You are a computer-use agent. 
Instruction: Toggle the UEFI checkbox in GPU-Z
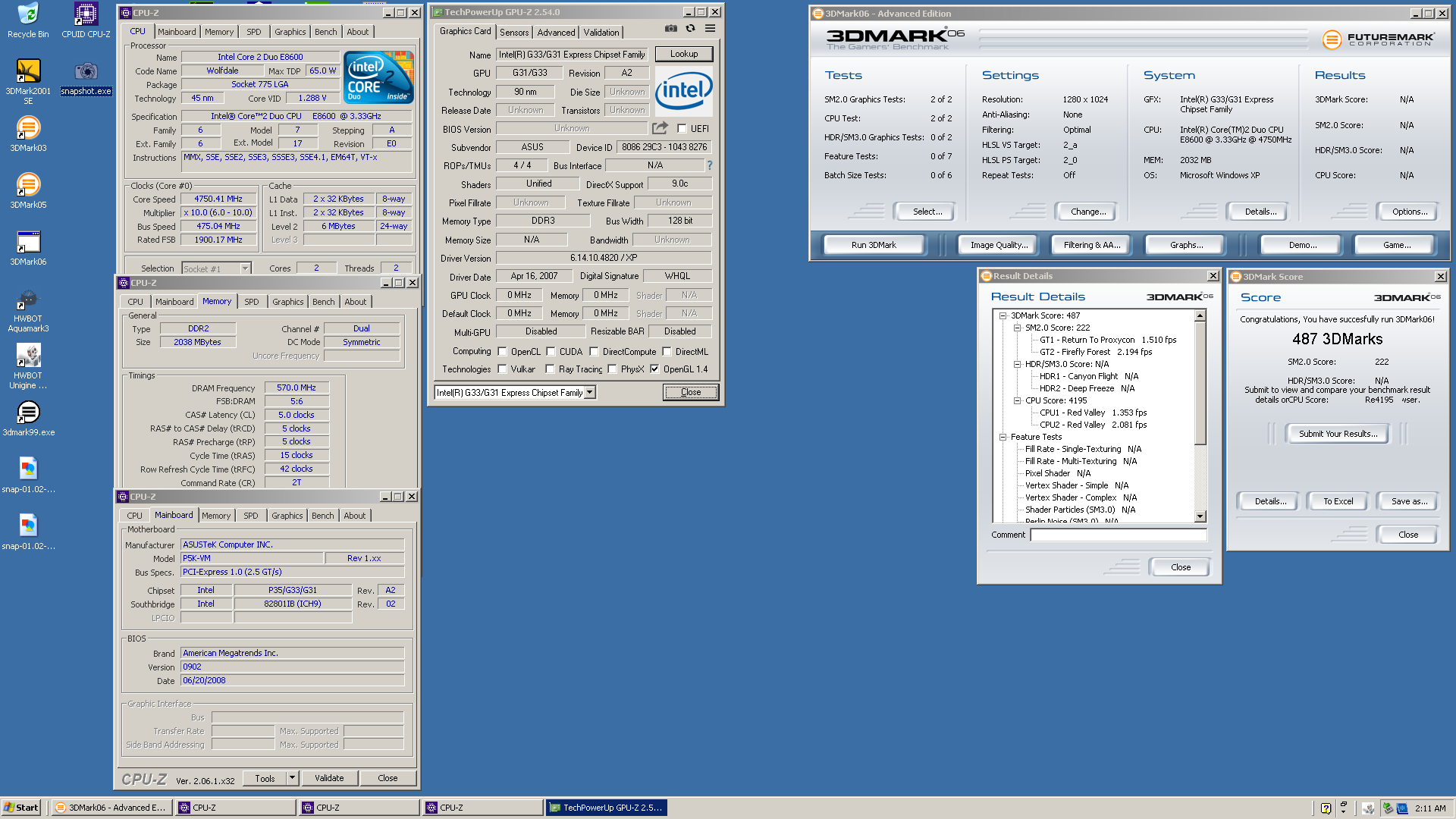[682, 129]
